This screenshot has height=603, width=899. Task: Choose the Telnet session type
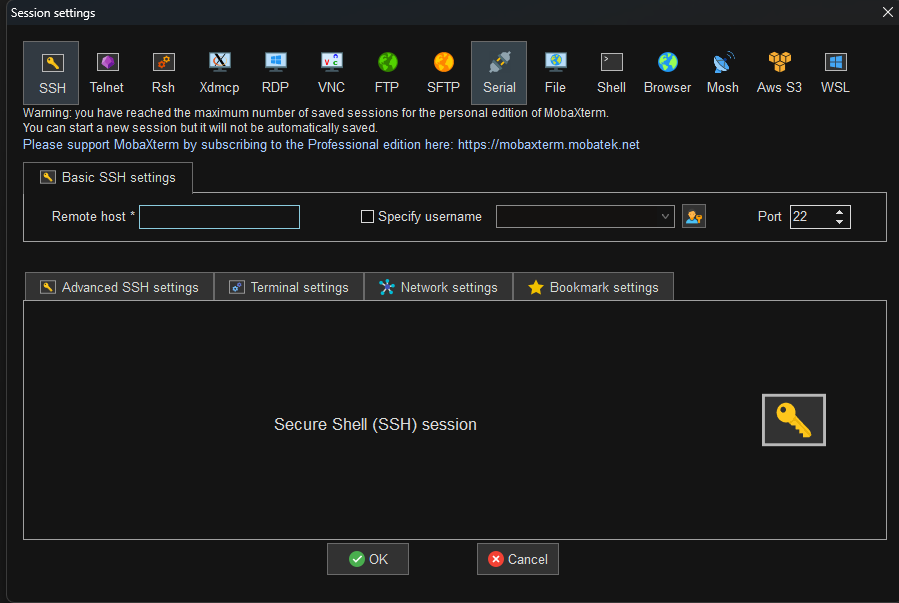click(107, 73)
